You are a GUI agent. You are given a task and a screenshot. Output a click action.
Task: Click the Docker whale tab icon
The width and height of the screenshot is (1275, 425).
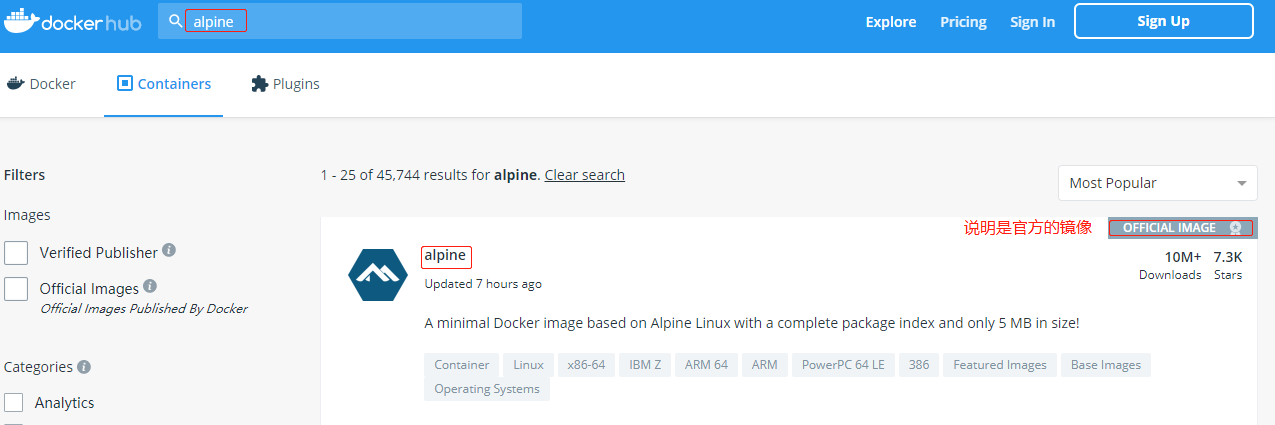pos(15,84)
